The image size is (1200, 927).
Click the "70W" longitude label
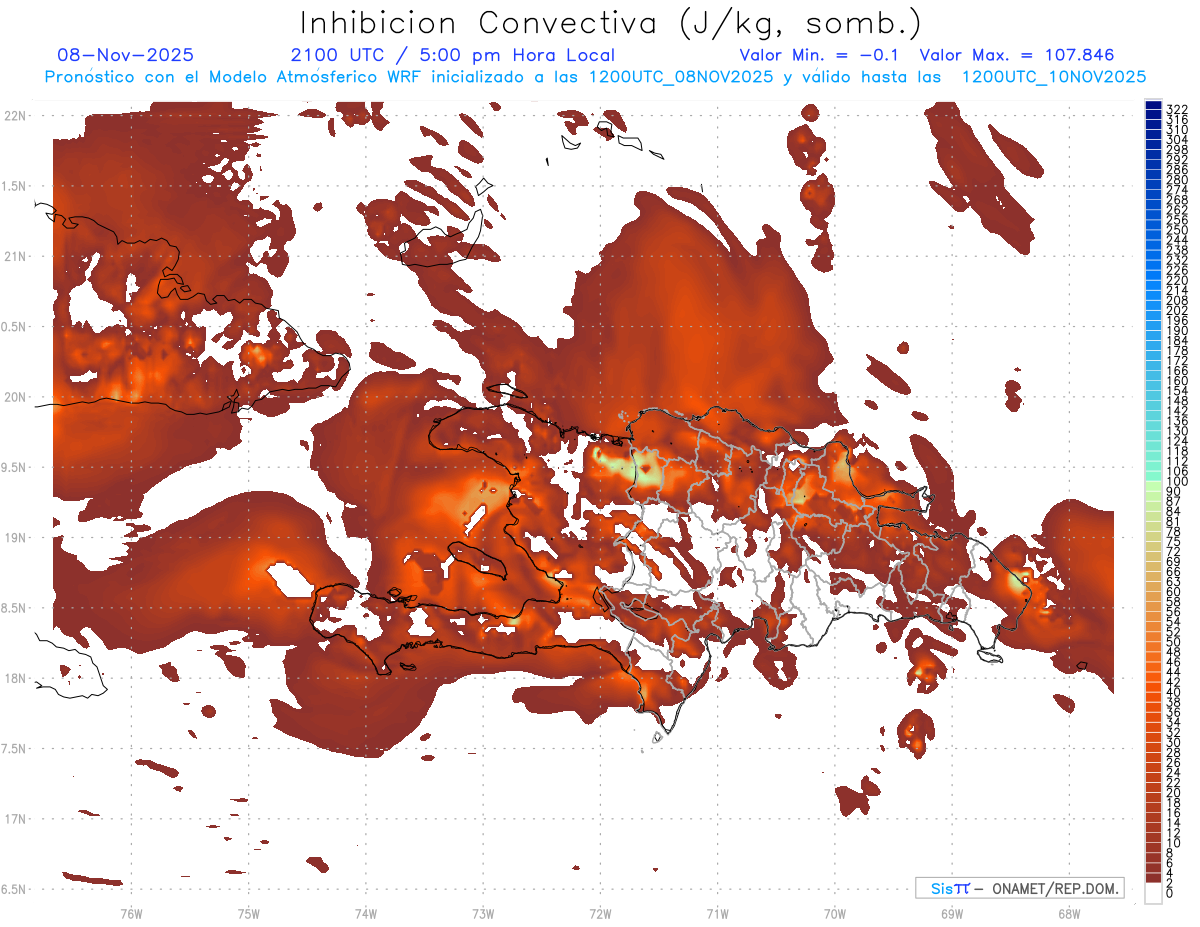pos(835,913)
